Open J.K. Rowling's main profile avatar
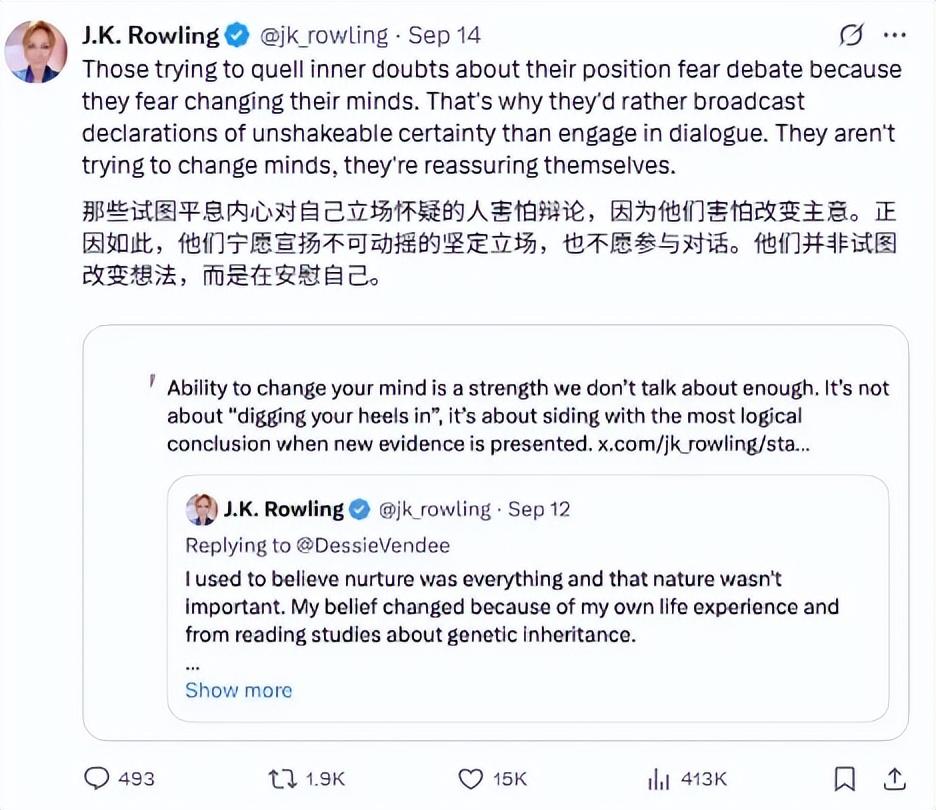This screenshot has height=810, width=936. coord(37,50)
